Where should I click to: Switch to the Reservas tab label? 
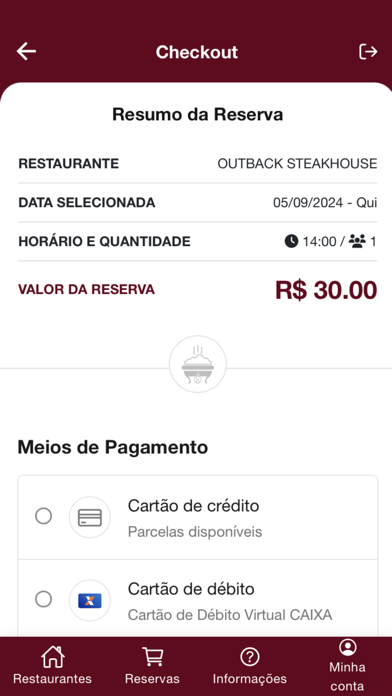[x=152, y=679]
